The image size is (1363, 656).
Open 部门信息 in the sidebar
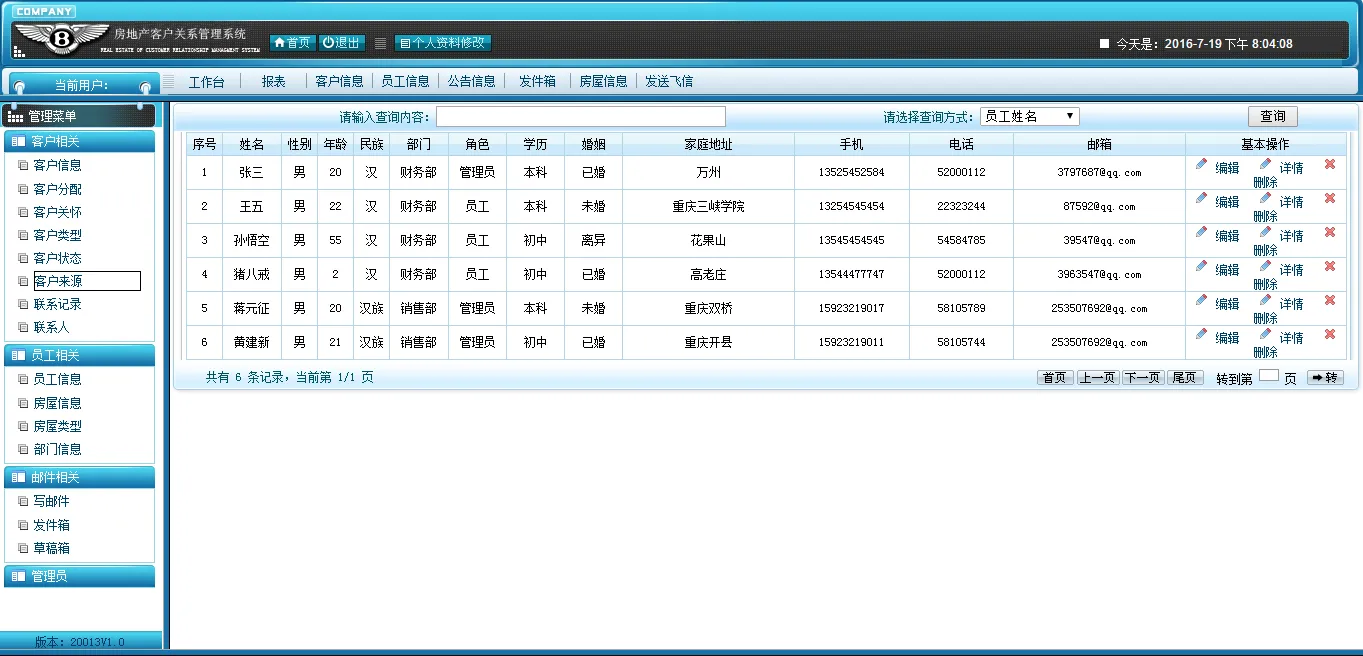coord(57,449)
